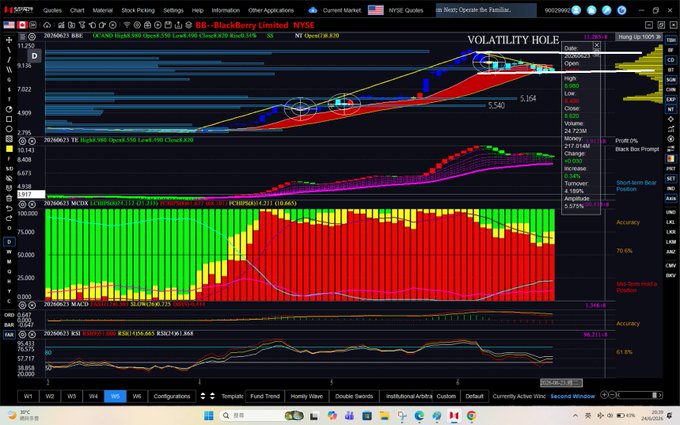Screen dimensions: 680x425
Task: Toggle the FAR button beside RSI panel
Action: 9,335
